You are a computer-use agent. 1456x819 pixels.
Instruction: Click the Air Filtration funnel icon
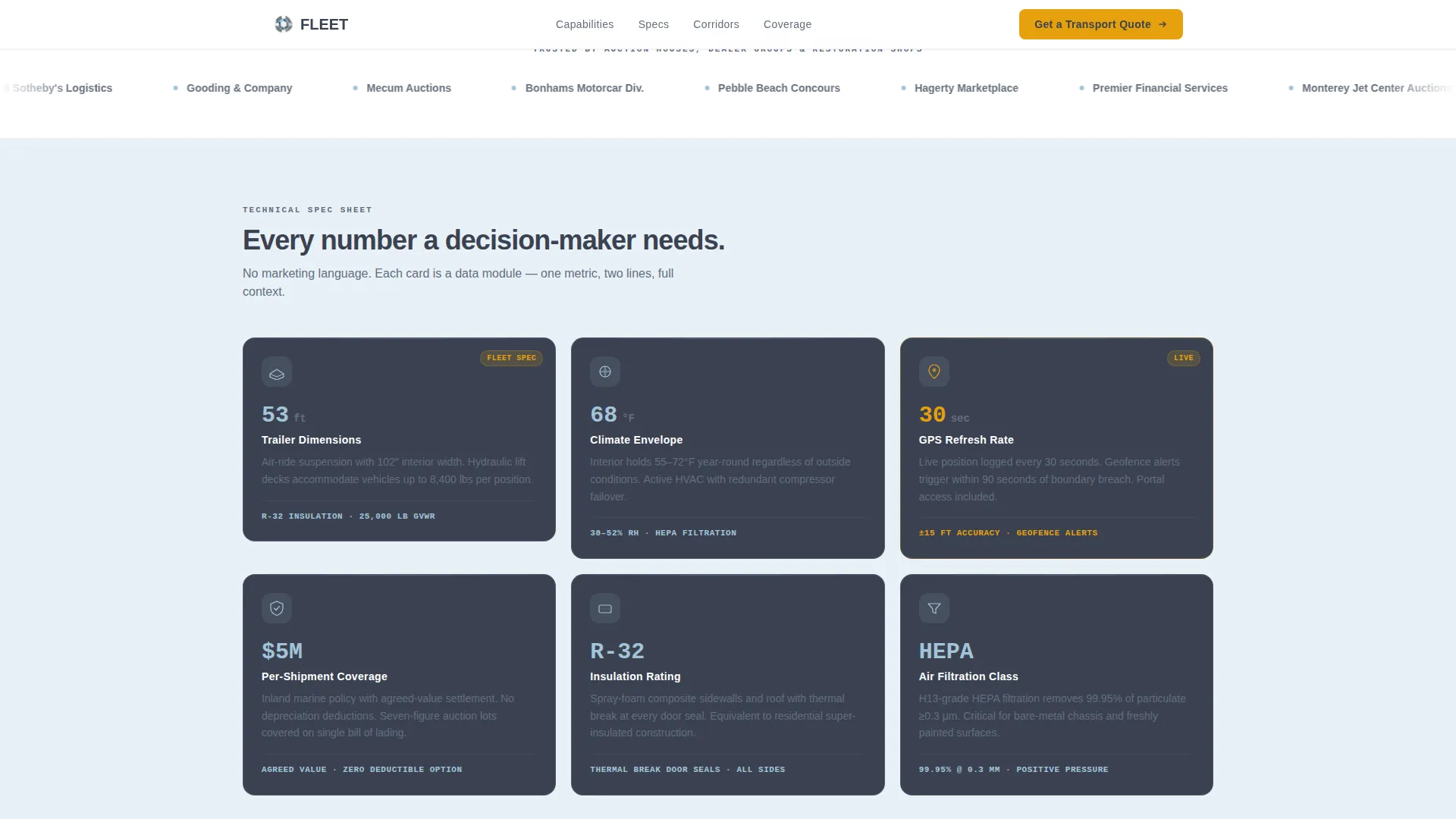(x=934, y=608)
